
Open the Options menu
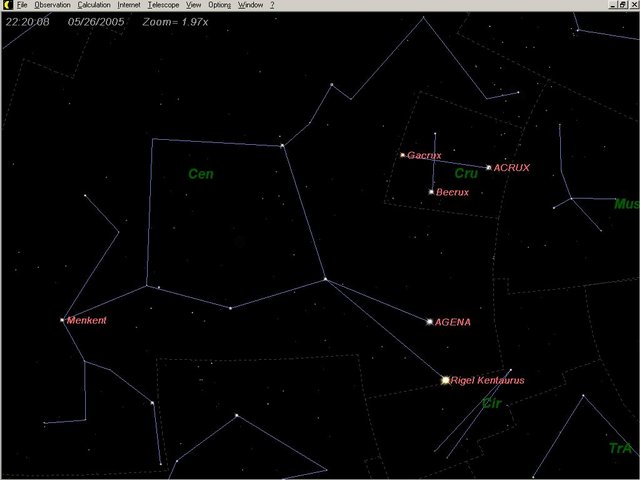(x=219, y=5)
